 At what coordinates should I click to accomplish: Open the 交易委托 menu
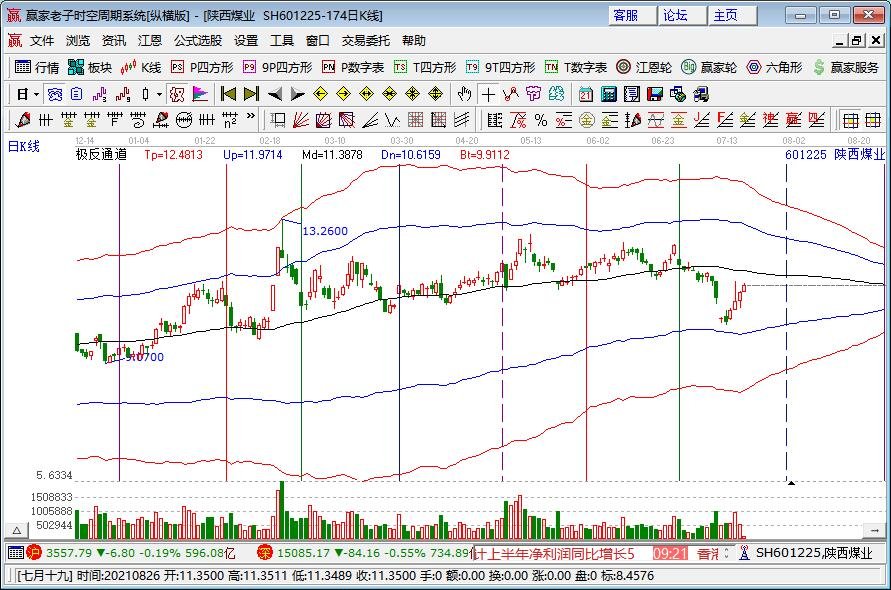pyautogui.click(x=365, y=41)
